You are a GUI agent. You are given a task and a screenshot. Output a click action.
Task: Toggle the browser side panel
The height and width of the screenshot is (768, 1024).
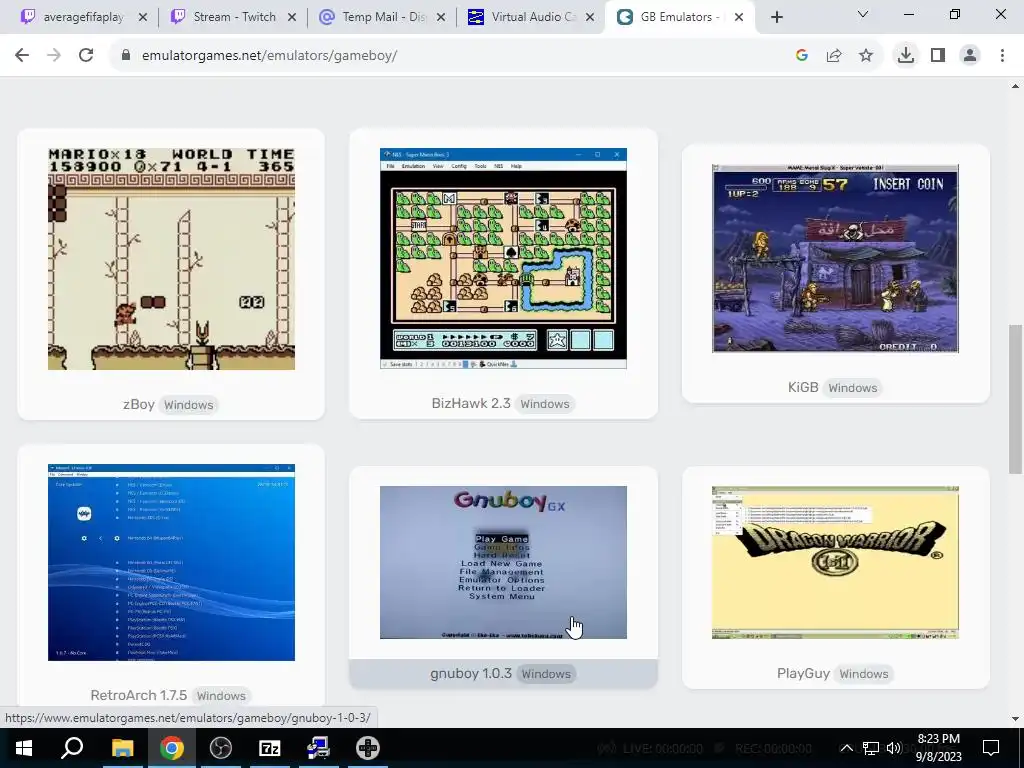[938, 56]
